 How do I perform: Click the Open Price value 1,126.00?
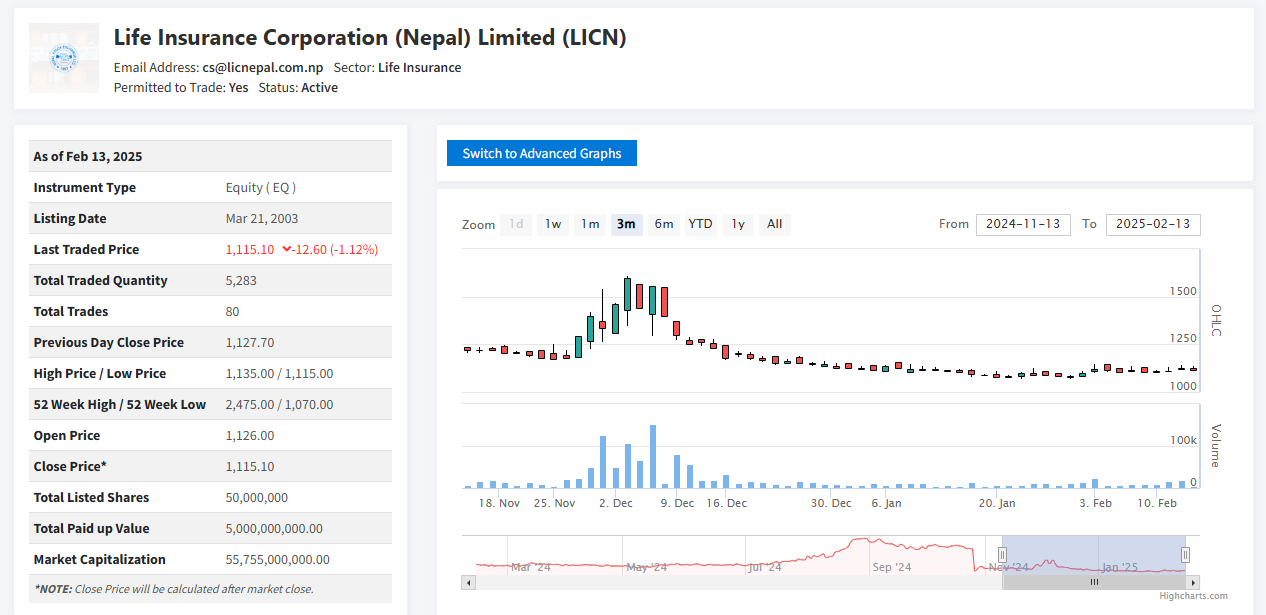[x=250, y=435]
